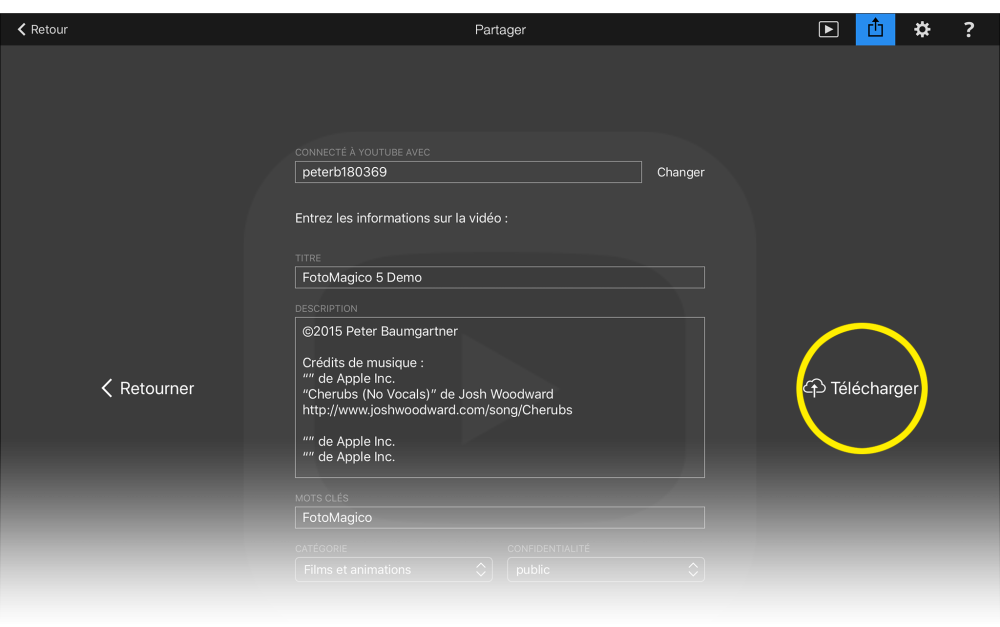
Task: Open the slideshow play preview icon
Action: [828, 29]
